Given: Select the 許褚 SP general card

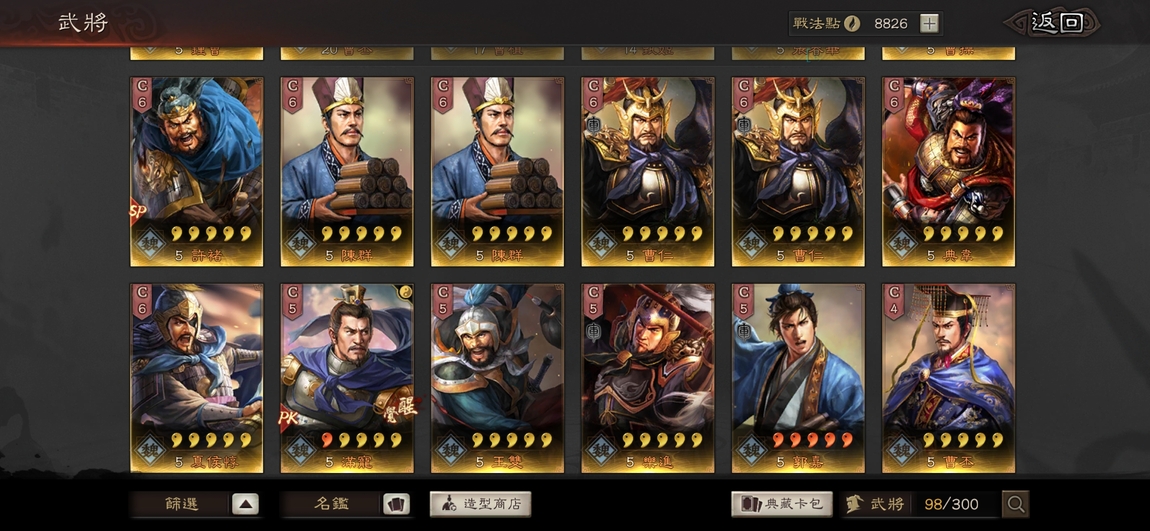Looking at the screenshot, I should point(197,172).
